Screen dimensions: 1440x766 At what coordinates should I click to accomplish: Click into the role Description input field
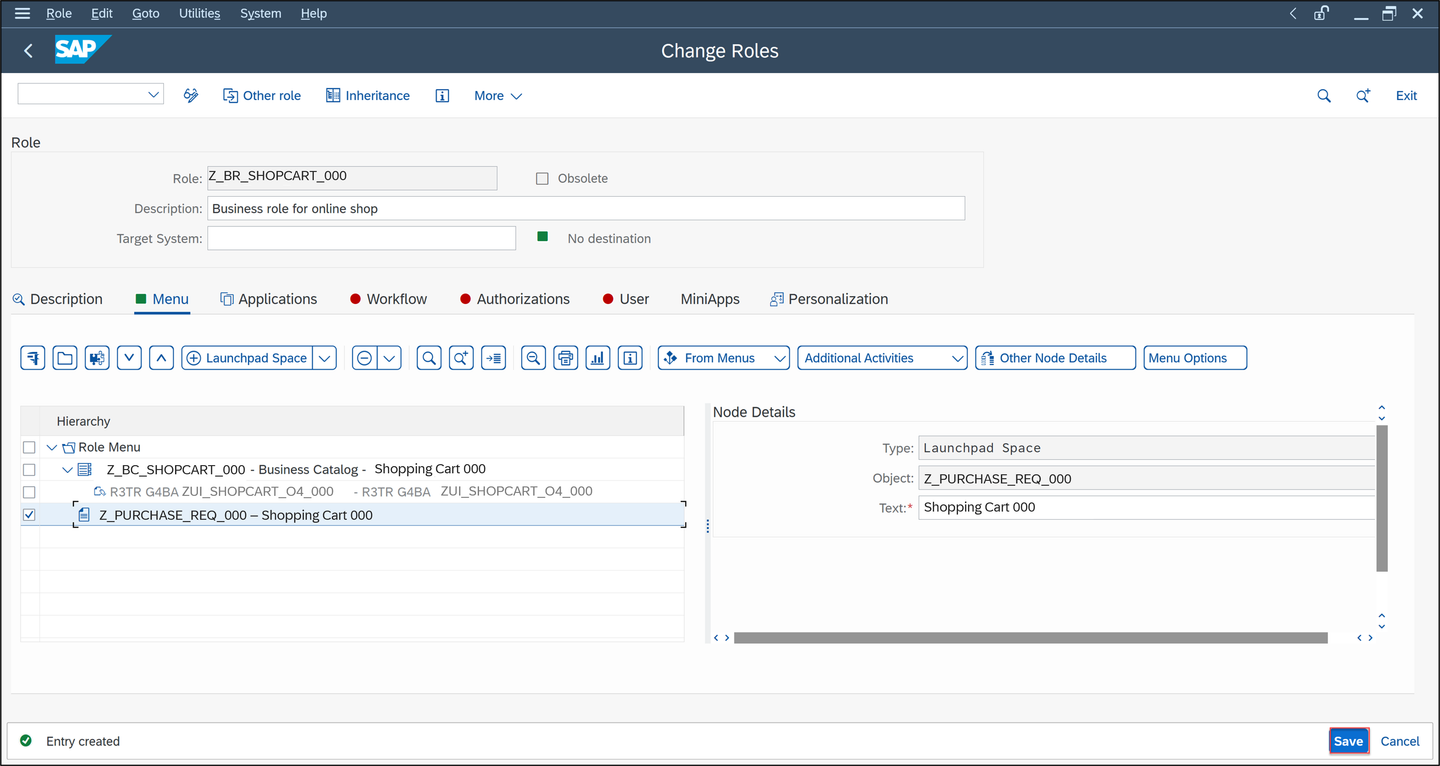click(x=586, y=208)
